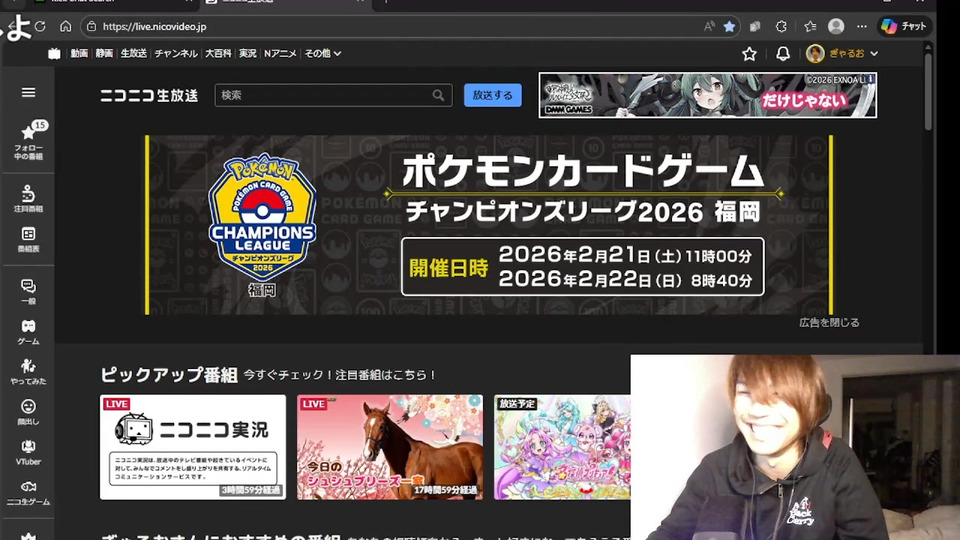Open the 動画 menu item

point(79,53)
